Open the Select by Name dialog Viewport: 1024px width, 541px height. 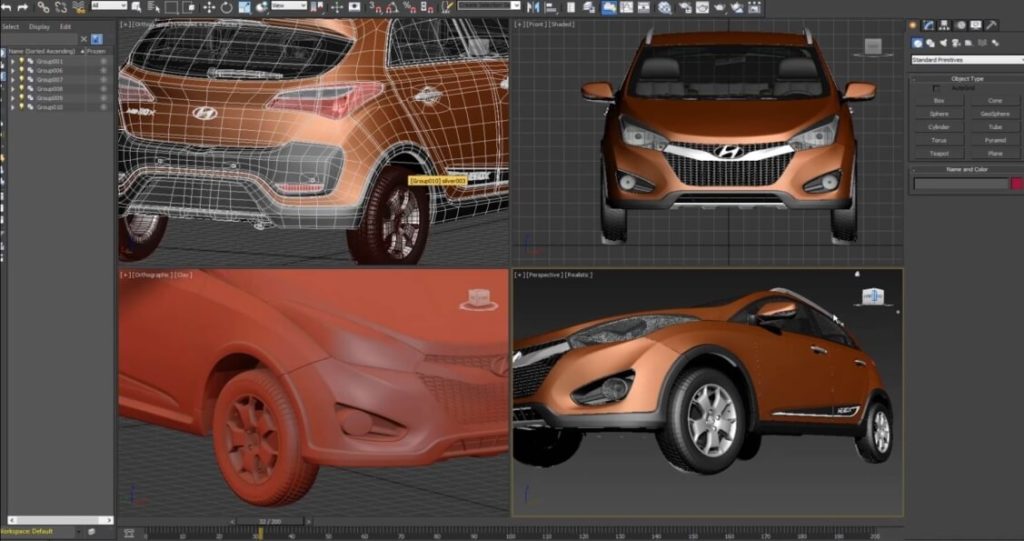coord(154,7)
